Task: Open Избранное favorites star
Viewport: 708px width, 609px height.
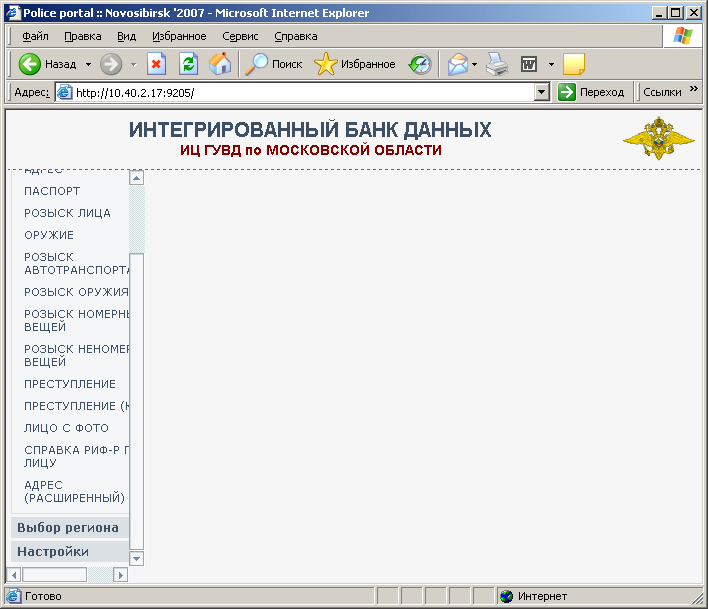Action: 354,65
